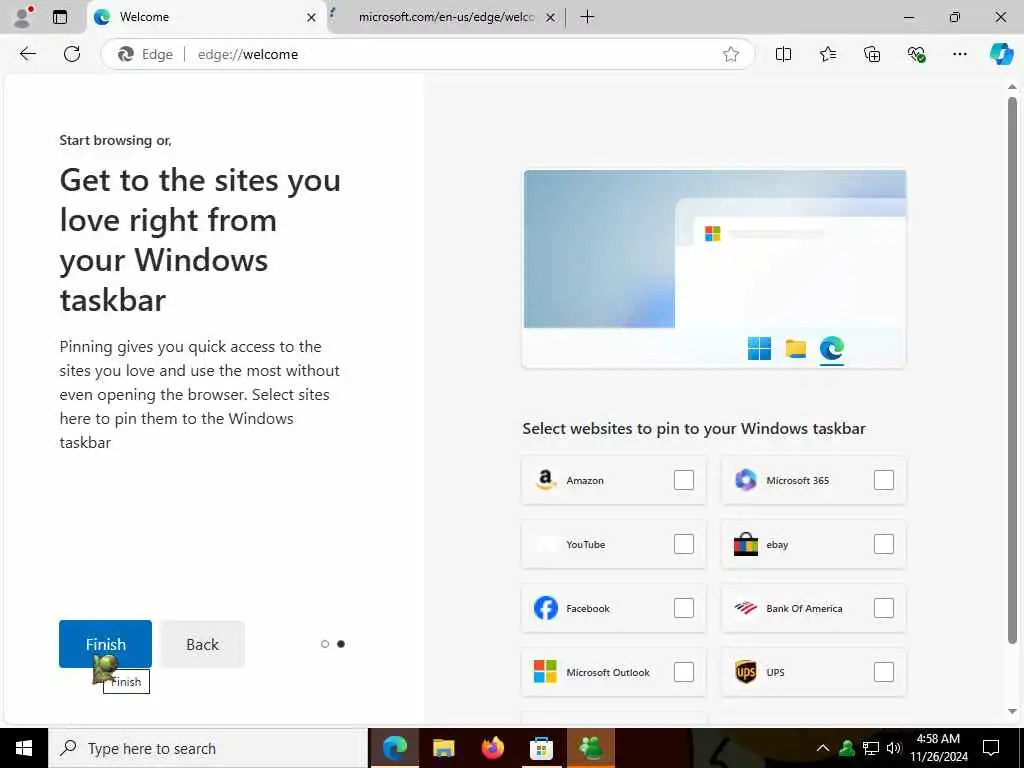Check the Bank Of America pin checkbox
Image resolution: width=1024 pixels, height=768 pixels.
tap(884, 608)
